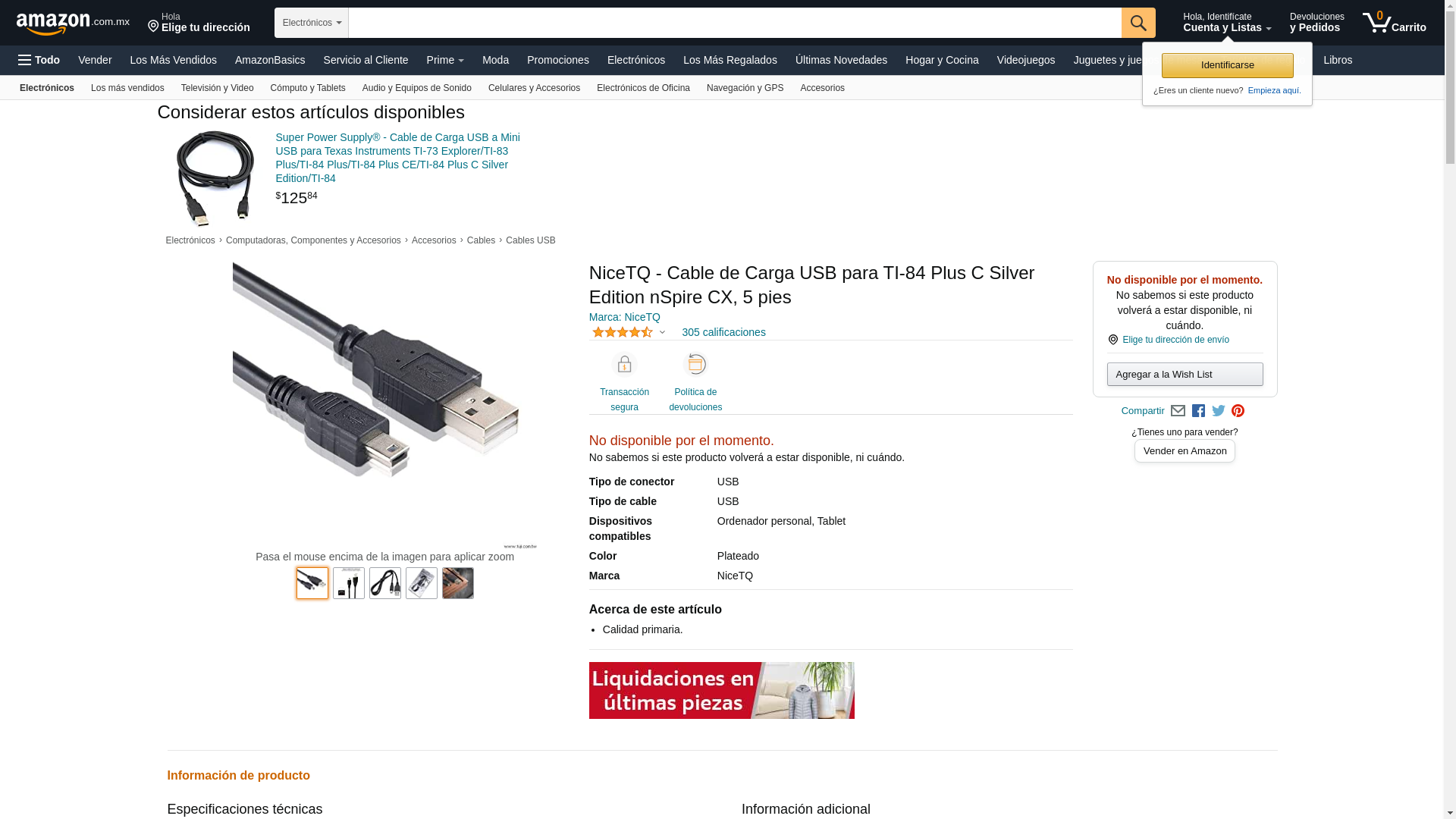Expand the star rating breakdown chevron
The image size is (1456, 819).
662,332
